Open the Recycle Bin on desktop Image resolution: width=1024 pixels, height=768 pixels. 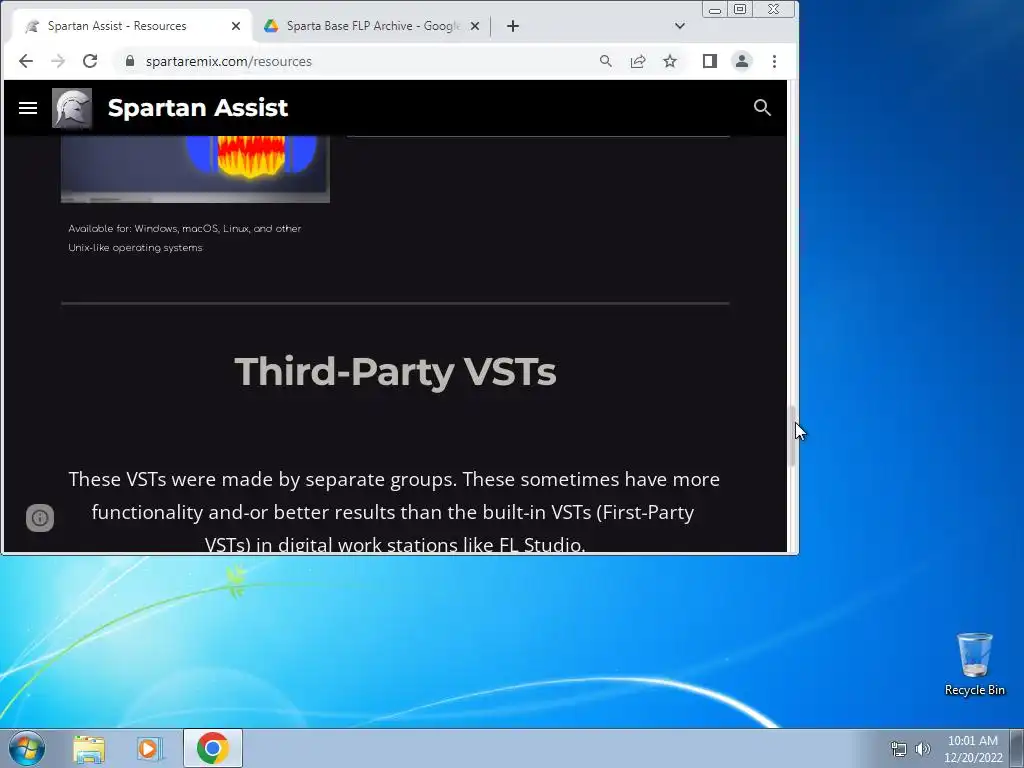974,664
